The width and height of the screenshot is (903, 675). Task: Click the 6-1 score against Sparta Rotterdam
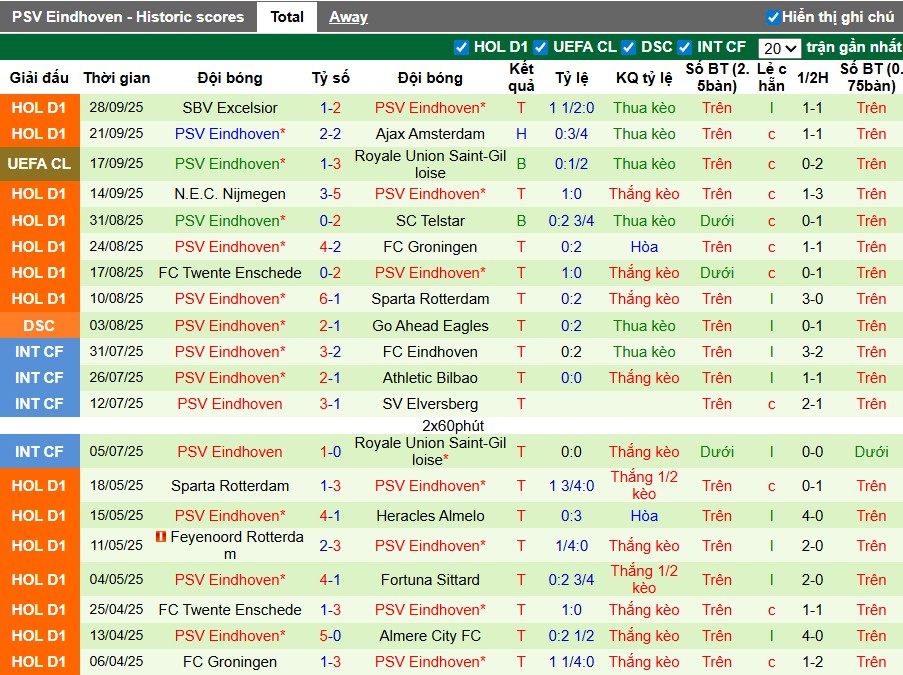[x=330, y=299]
